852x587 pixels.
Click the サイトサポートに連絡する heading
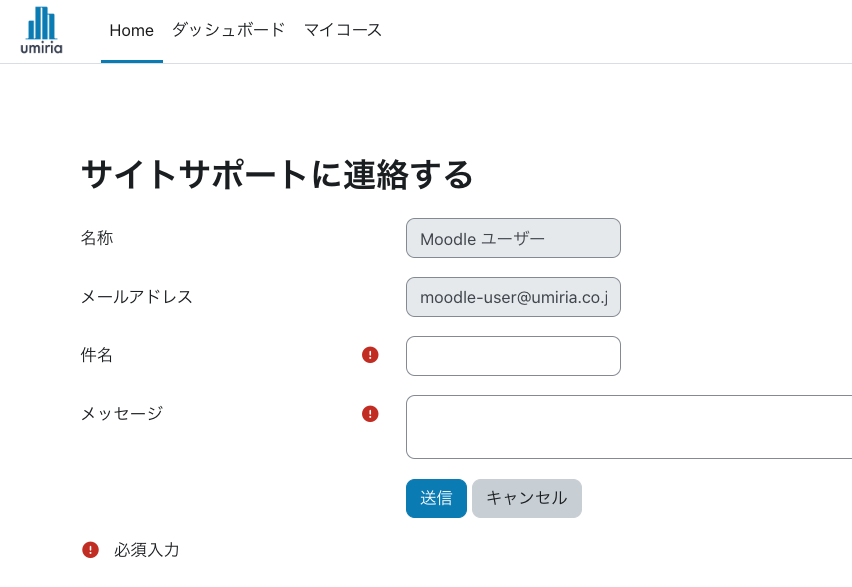click(277, 175)
